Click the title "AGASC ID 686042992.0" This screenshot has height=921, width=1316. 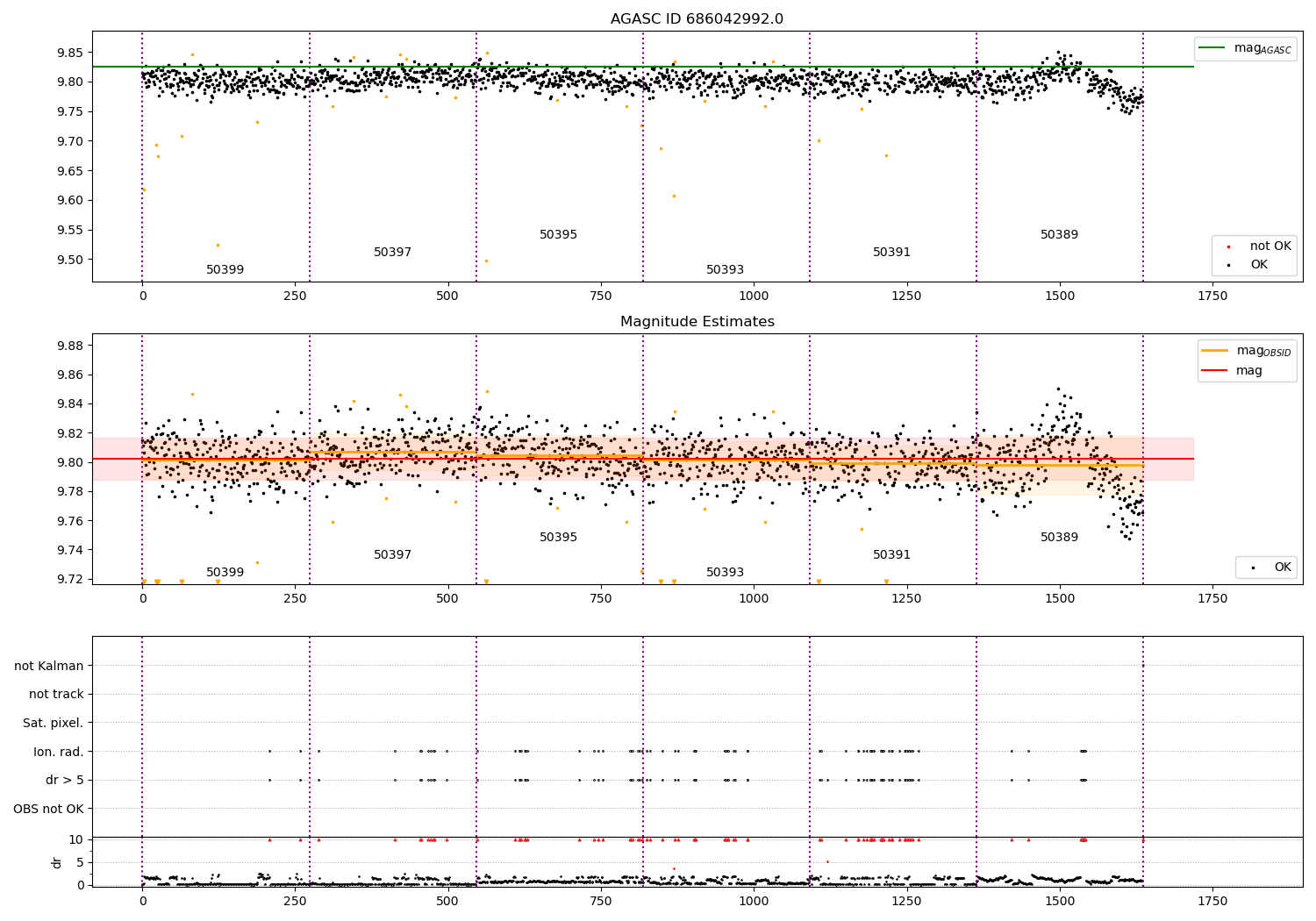697,19
